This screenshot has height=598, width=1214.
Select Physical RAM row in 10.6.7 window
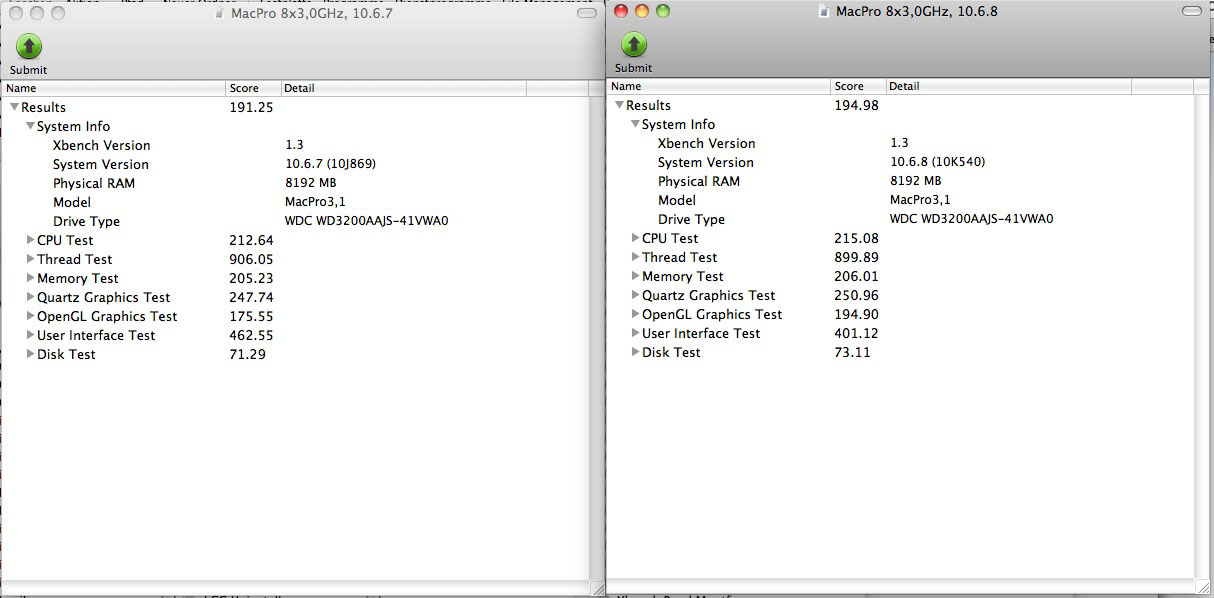tap(294, 183)
